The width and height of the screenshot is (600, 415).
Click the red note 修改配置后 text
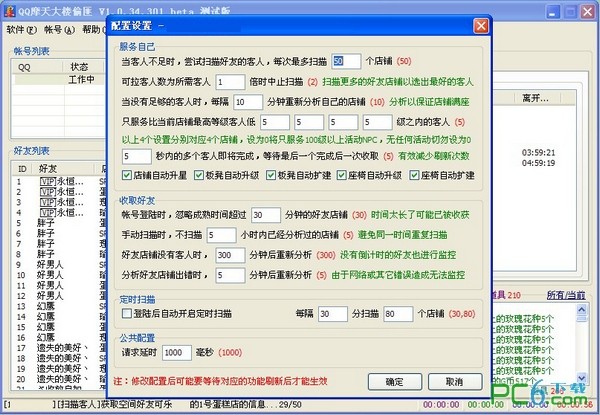220,381
